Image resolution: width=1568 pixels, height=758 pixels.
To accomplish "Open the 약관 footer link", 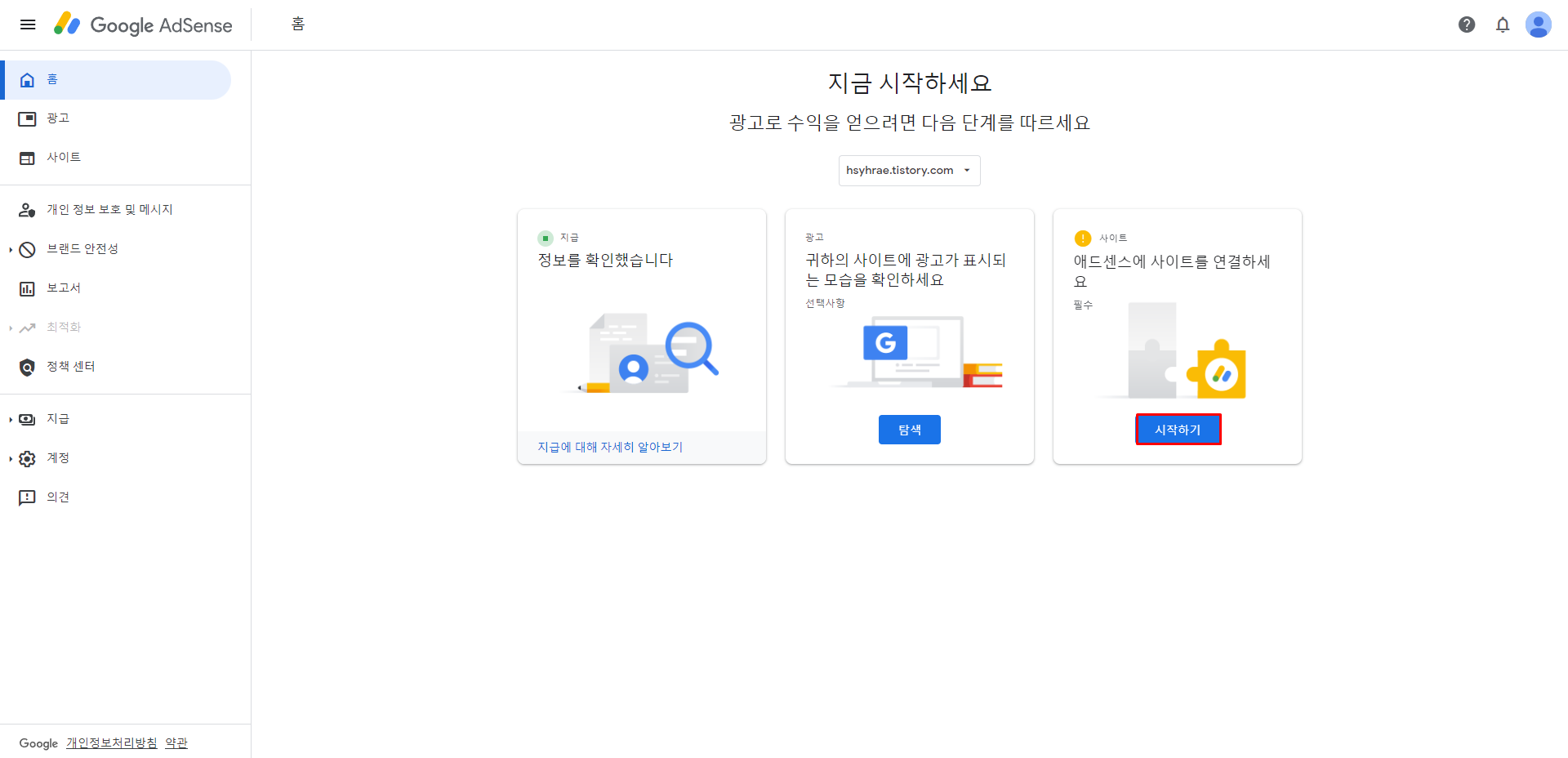I will coord(176,743).
